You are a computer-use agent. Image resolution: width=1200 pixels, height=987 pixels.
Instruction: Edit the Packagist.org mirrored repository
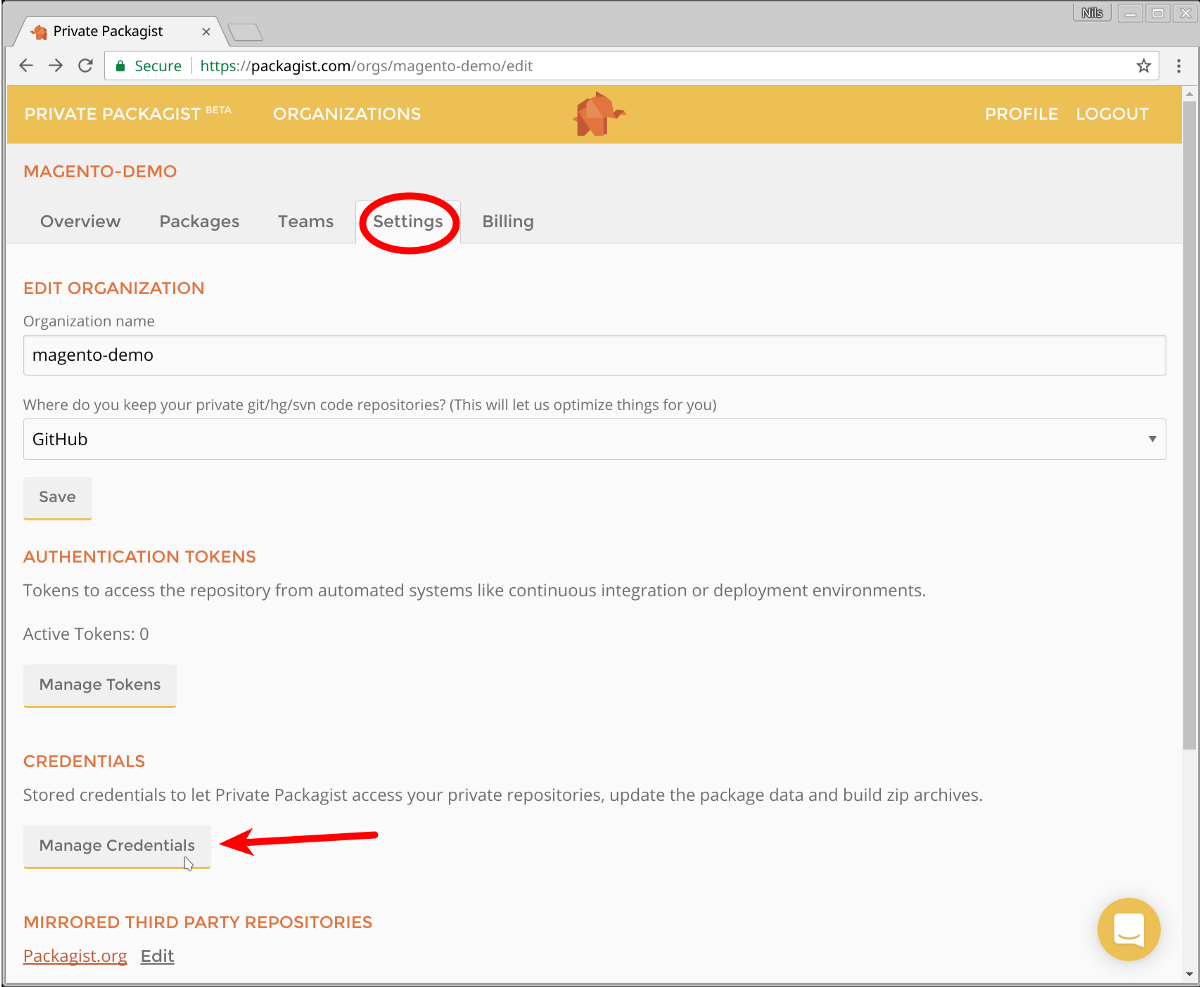tap(157, 956)
